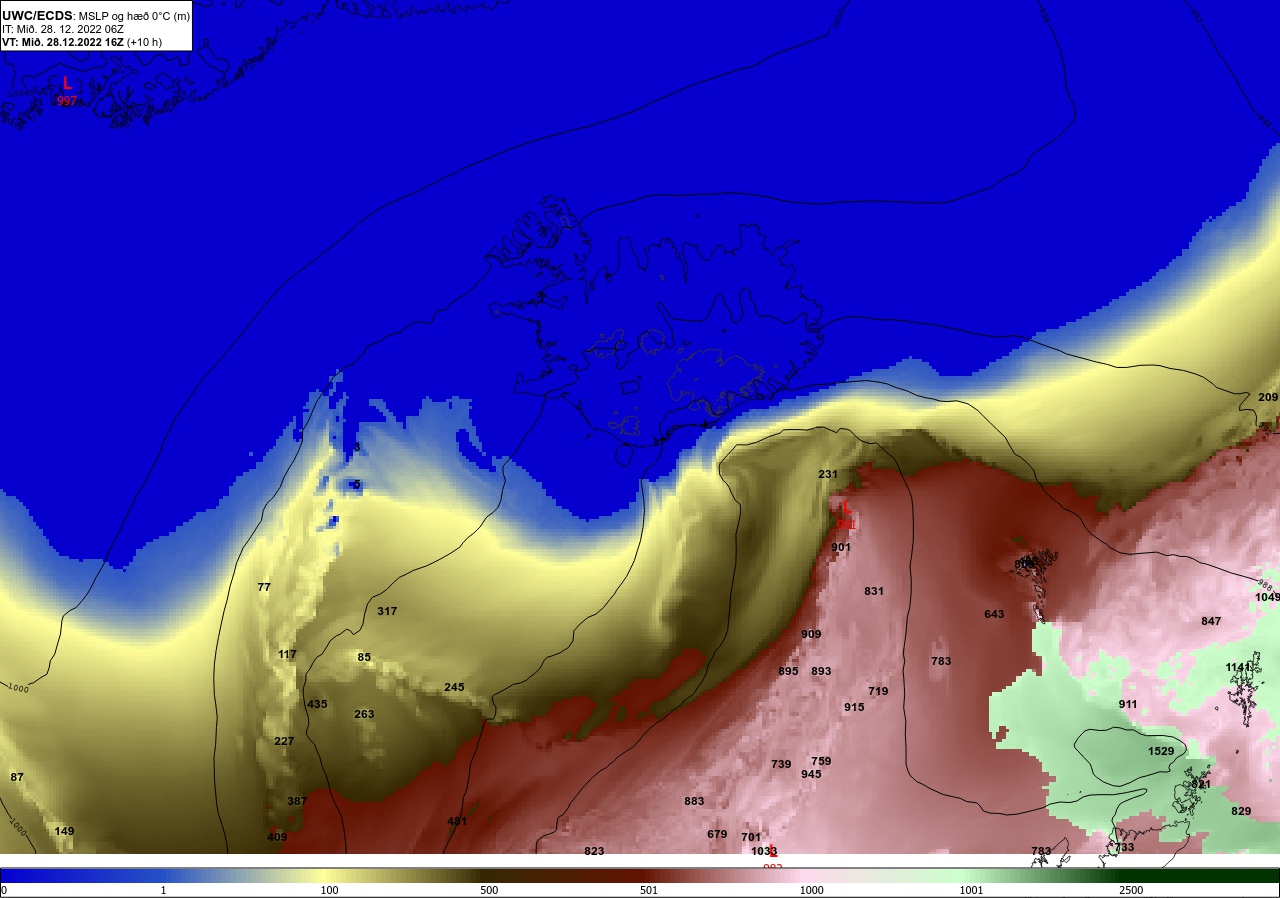
Task: Click the height value 1033
Action: pos(764,851)
